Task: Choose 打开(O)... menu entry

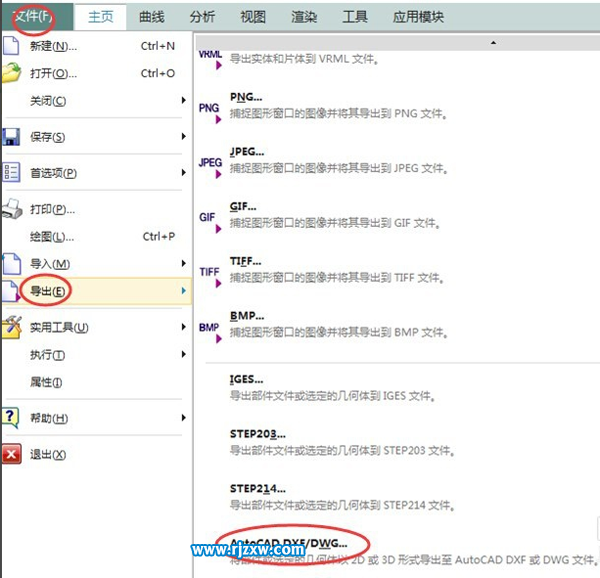Action: pyautogui.click(x=96, y=73)
